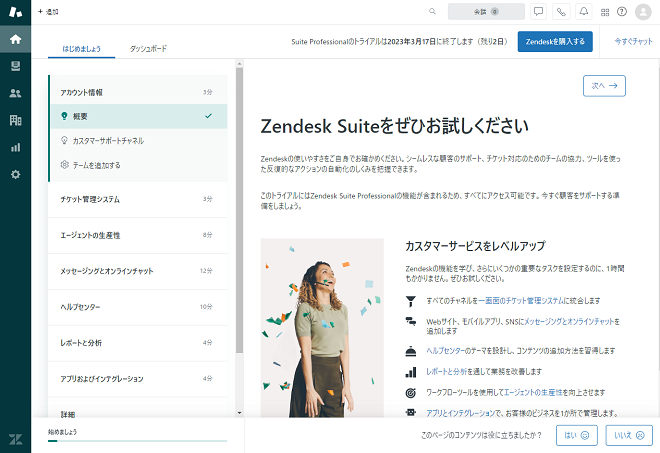The width and height of the screenshot is (660, 453).
Task: Open the user profile avatar
Action: [x=643, y=12]
